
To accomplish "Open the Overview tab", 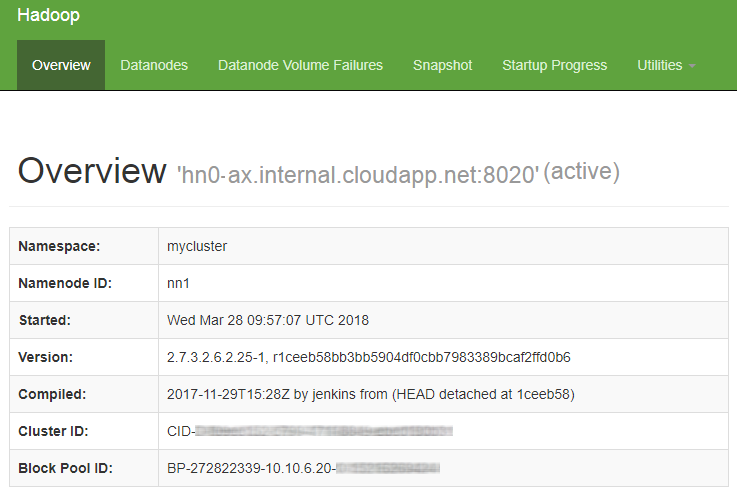I will coord(61,65).
